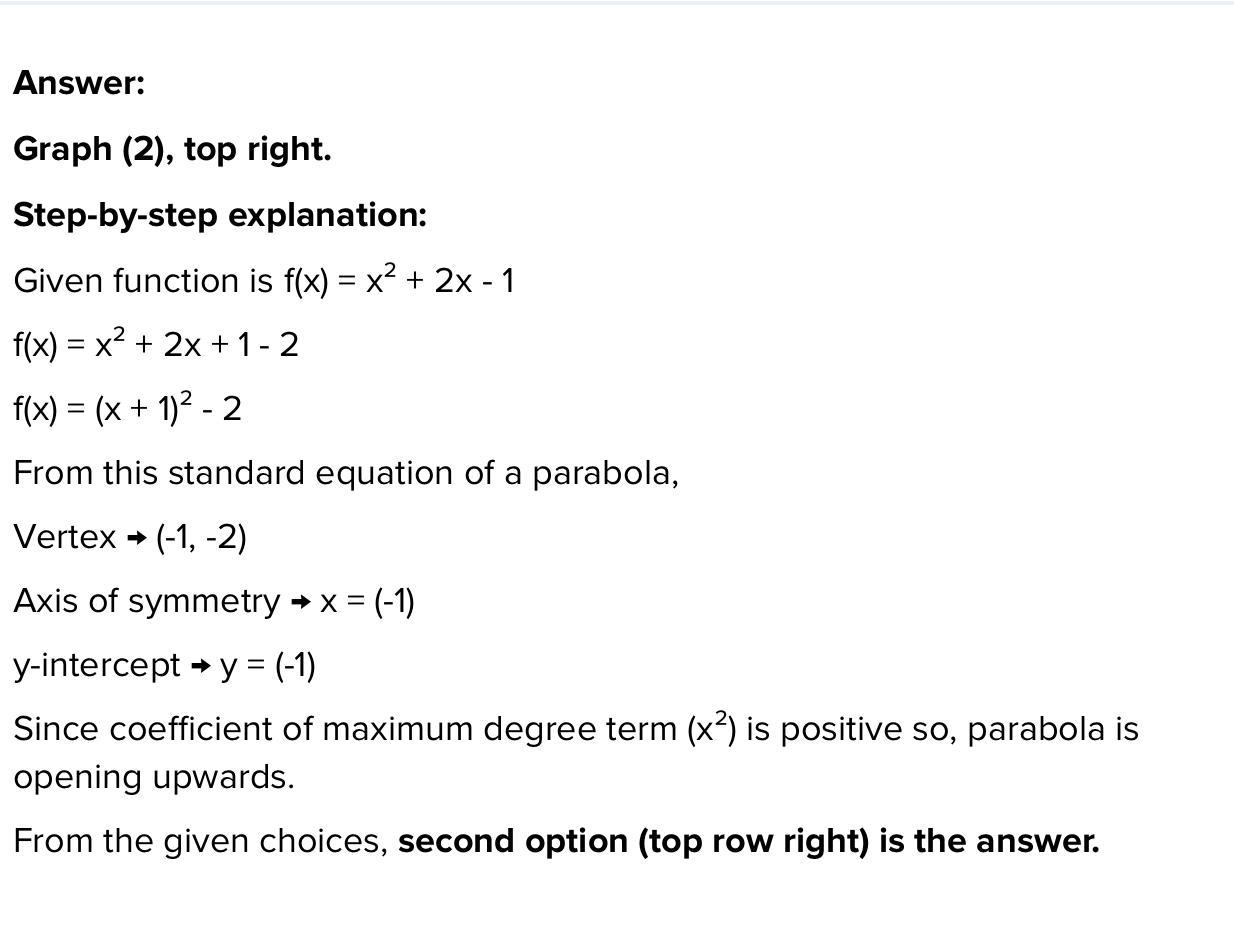Click the arrow icon after Vertex
The width and height of the screenshot is (1234, 926).
137,539
